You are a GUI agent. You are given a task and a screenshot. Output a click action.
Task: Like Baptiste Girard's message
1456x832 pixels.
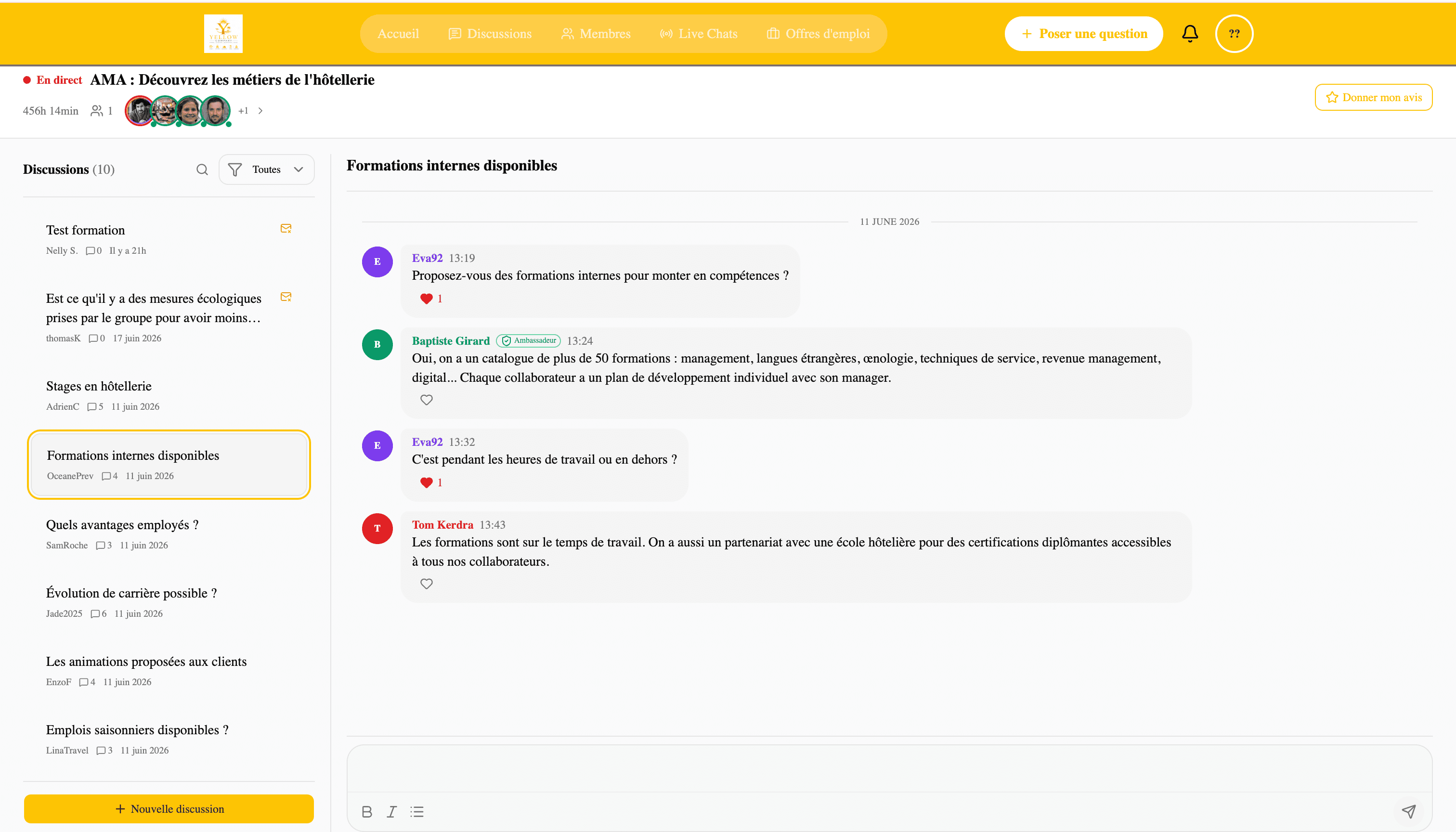[x=426, y=400]
